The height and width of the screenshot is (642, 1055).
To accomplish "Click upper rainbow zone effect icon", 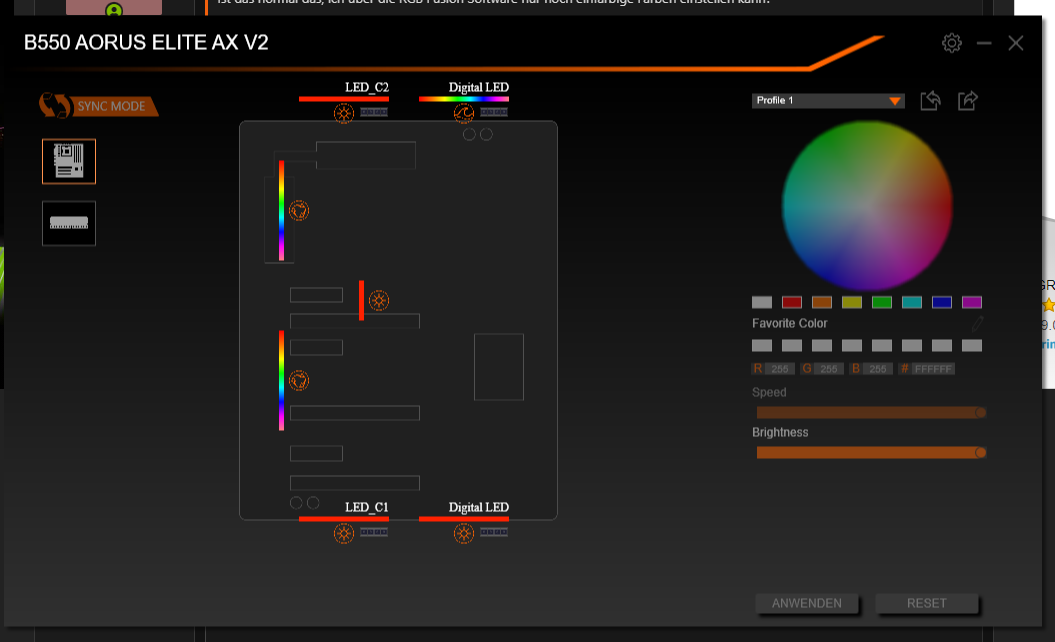I will (x=299, y=211).
